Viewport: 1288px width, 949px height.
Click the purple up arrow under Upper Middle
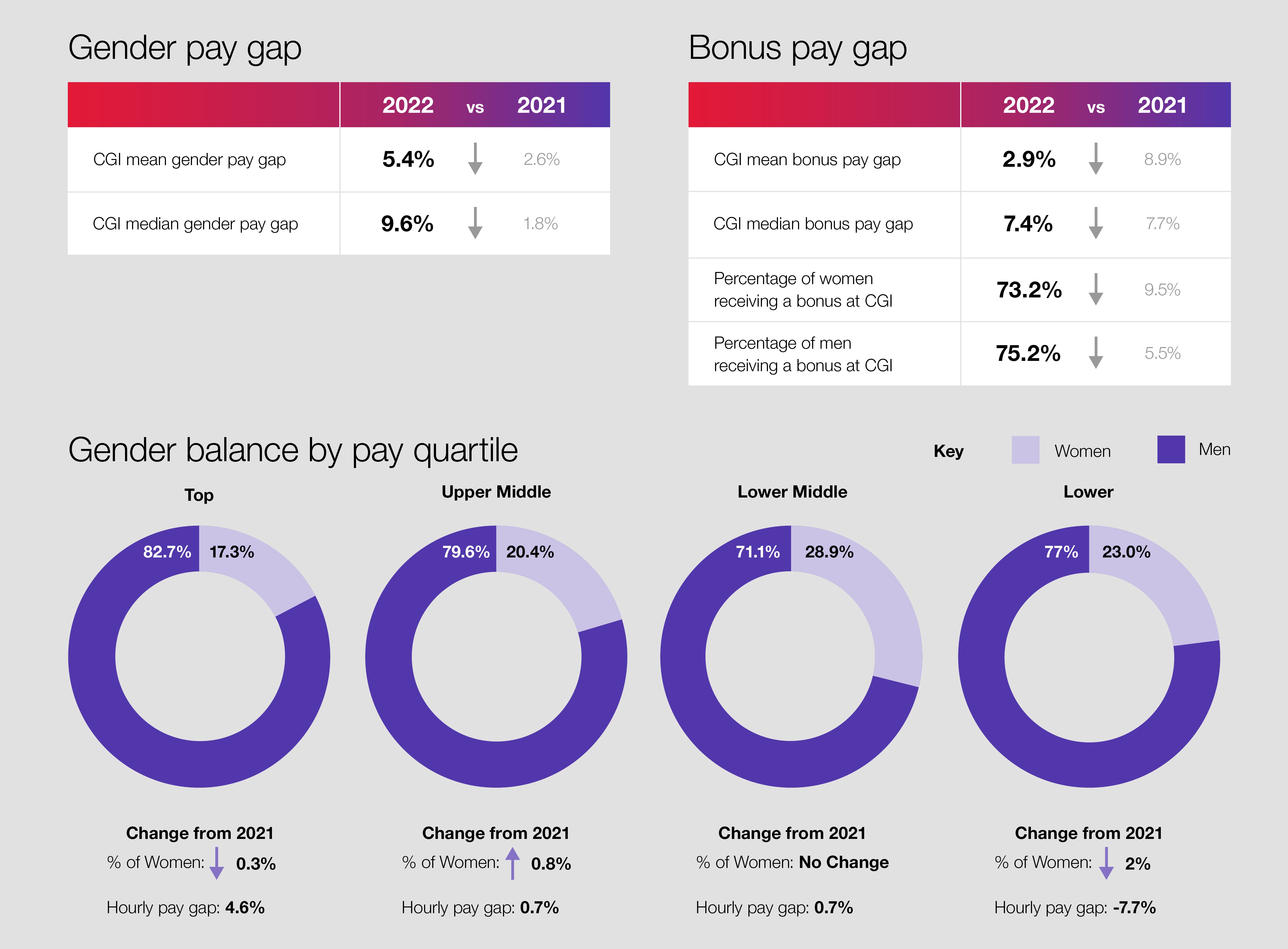click(512, 863)
